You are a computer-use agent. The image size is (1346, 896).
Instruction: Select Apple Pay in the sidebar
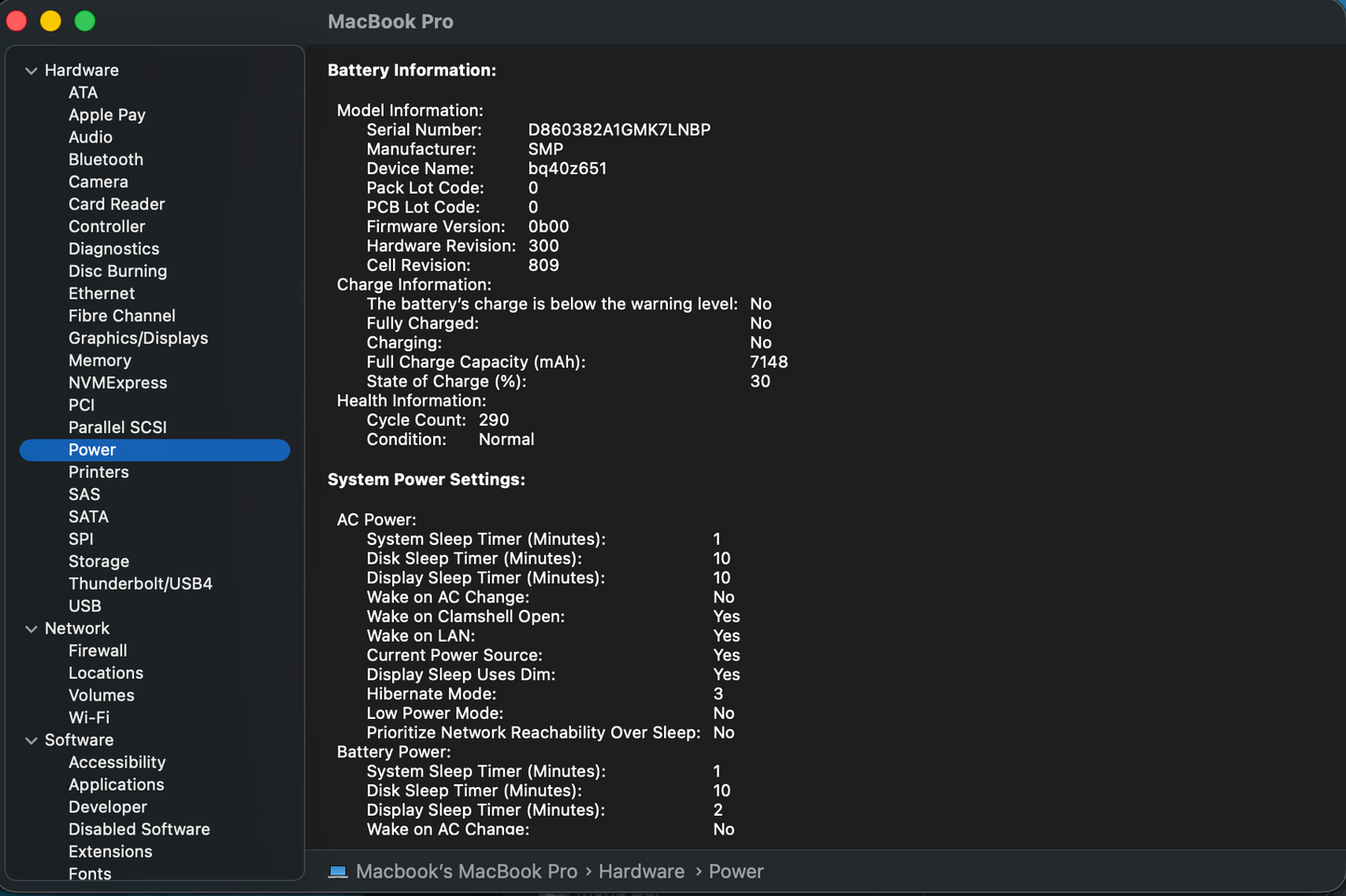click(107, 115)
